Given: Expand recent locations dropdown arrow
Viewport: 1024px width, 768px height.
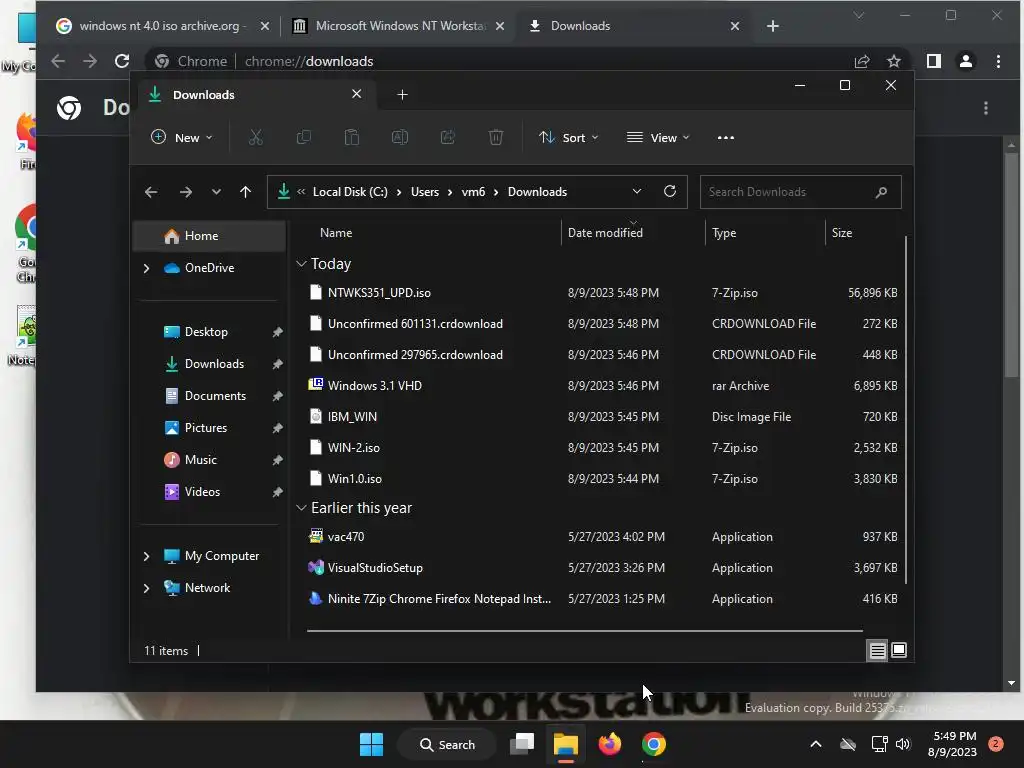Looking at the screenshot, I should pyautogui.click(x=216, y=192).
